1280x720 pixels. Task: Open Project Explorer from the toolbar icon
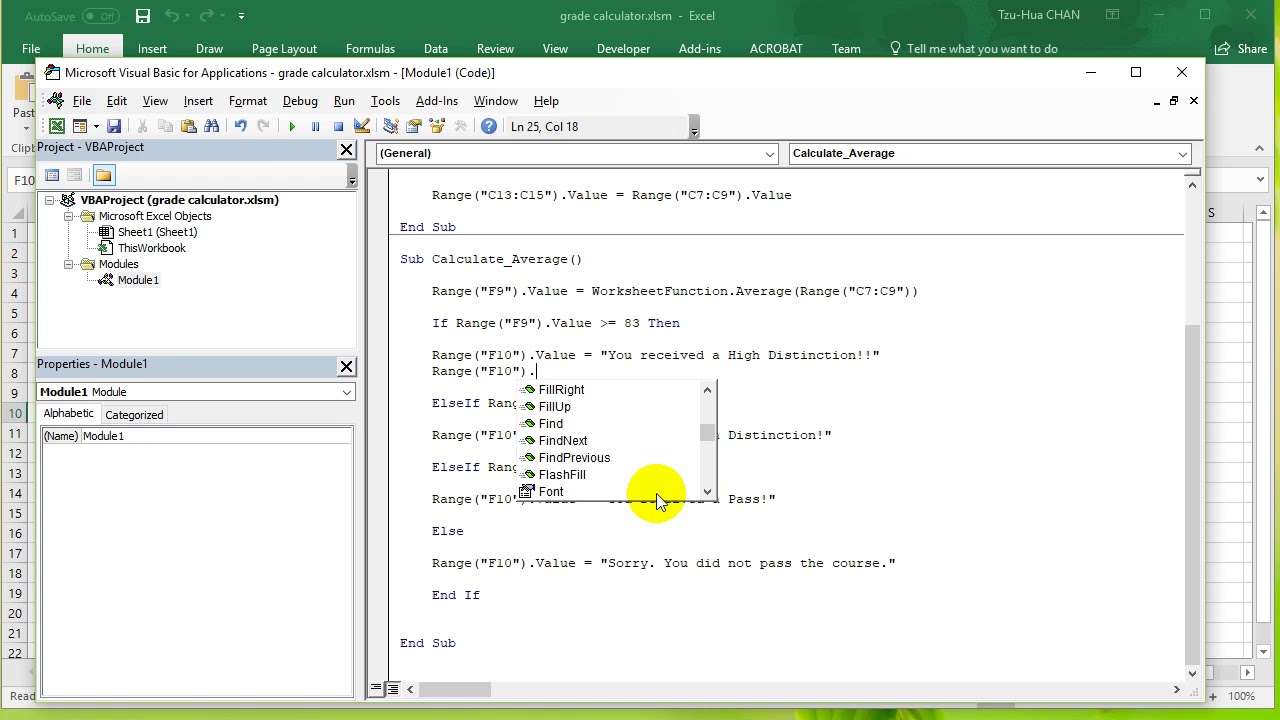coord(391,126)
